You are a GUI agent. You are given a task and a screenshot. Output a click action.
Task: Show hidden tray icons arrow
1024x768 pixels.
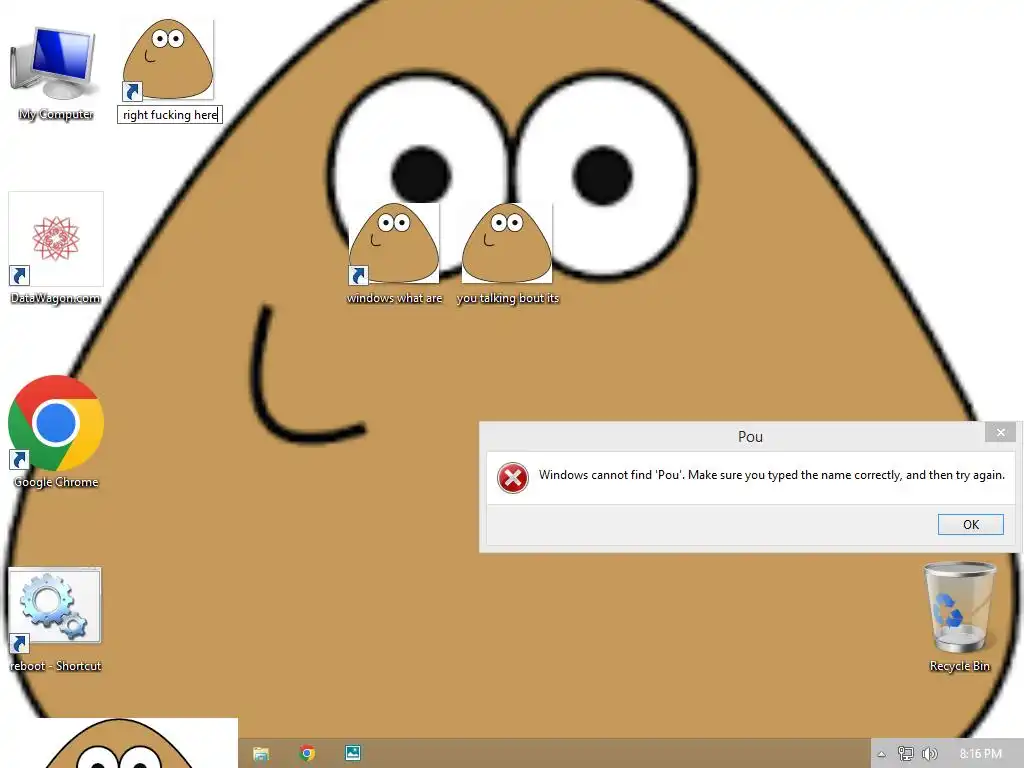(x=881, y=754)
